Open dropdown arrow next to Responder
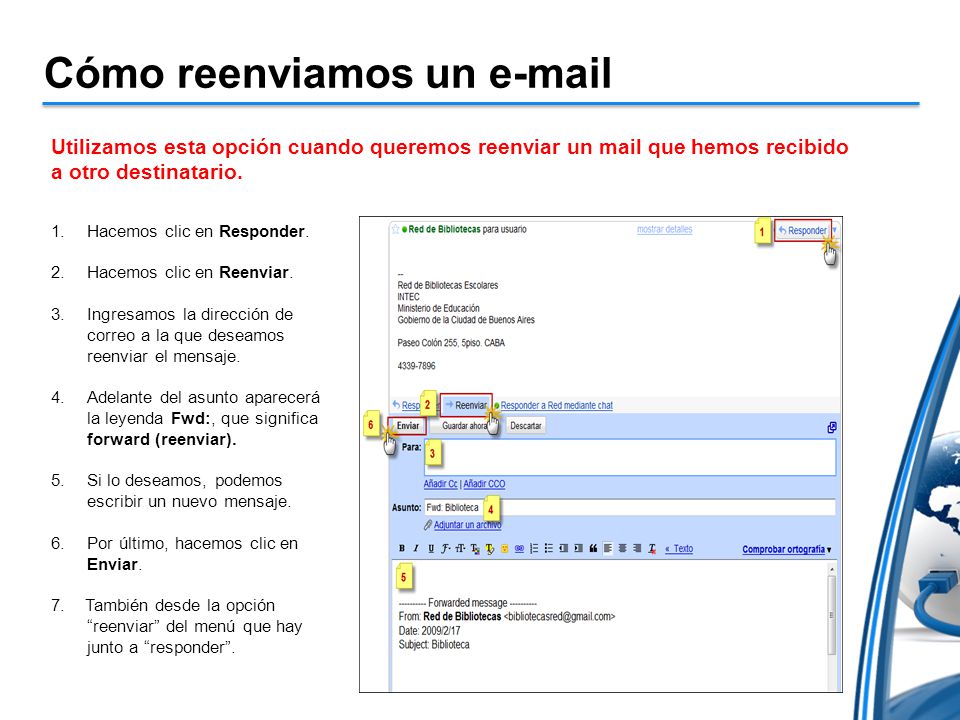Viewport: 960px width, 720px height. [835, 230]
